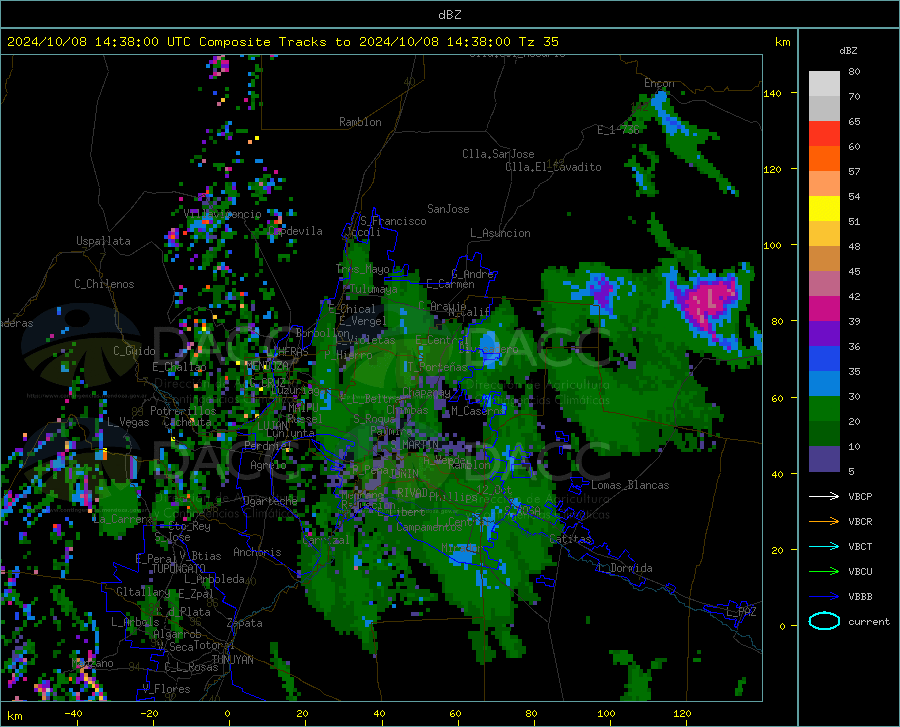Click the Clla.El_Cavadito map label
This screenshot has height=727, width=900.
pyautogui.click(x=553, y=167)
